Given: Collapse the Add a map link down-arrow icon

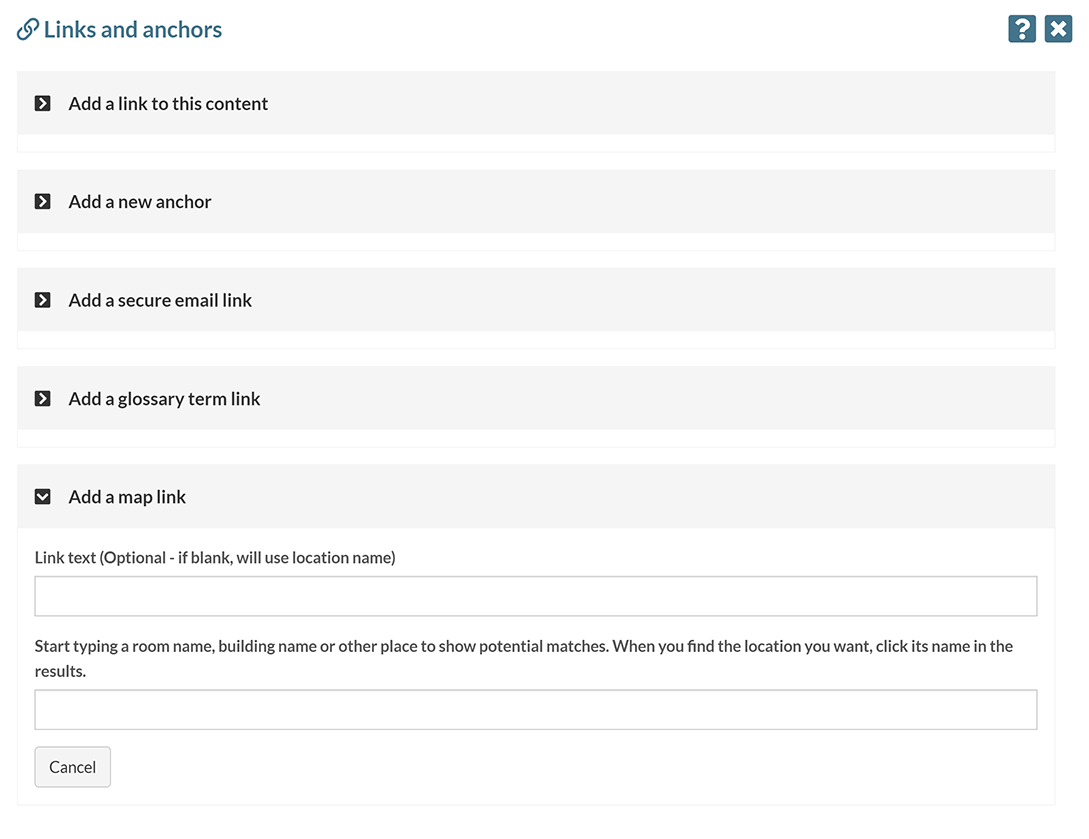Looking at the screenshot, I should click(x=43, y=496).
